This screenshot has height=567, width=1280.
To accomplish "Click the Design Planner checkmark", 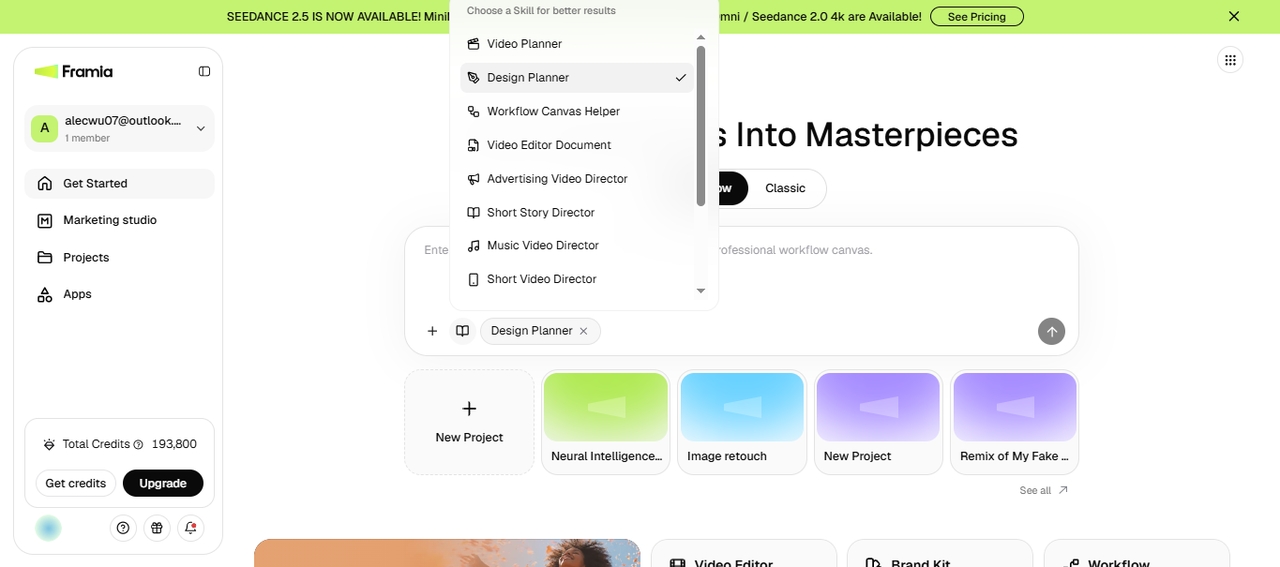I will [681, 78].
